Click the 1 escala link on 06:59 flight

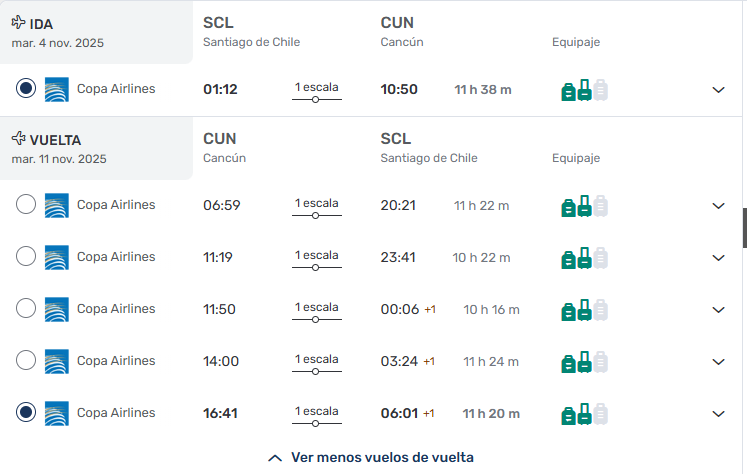(316, 203)
